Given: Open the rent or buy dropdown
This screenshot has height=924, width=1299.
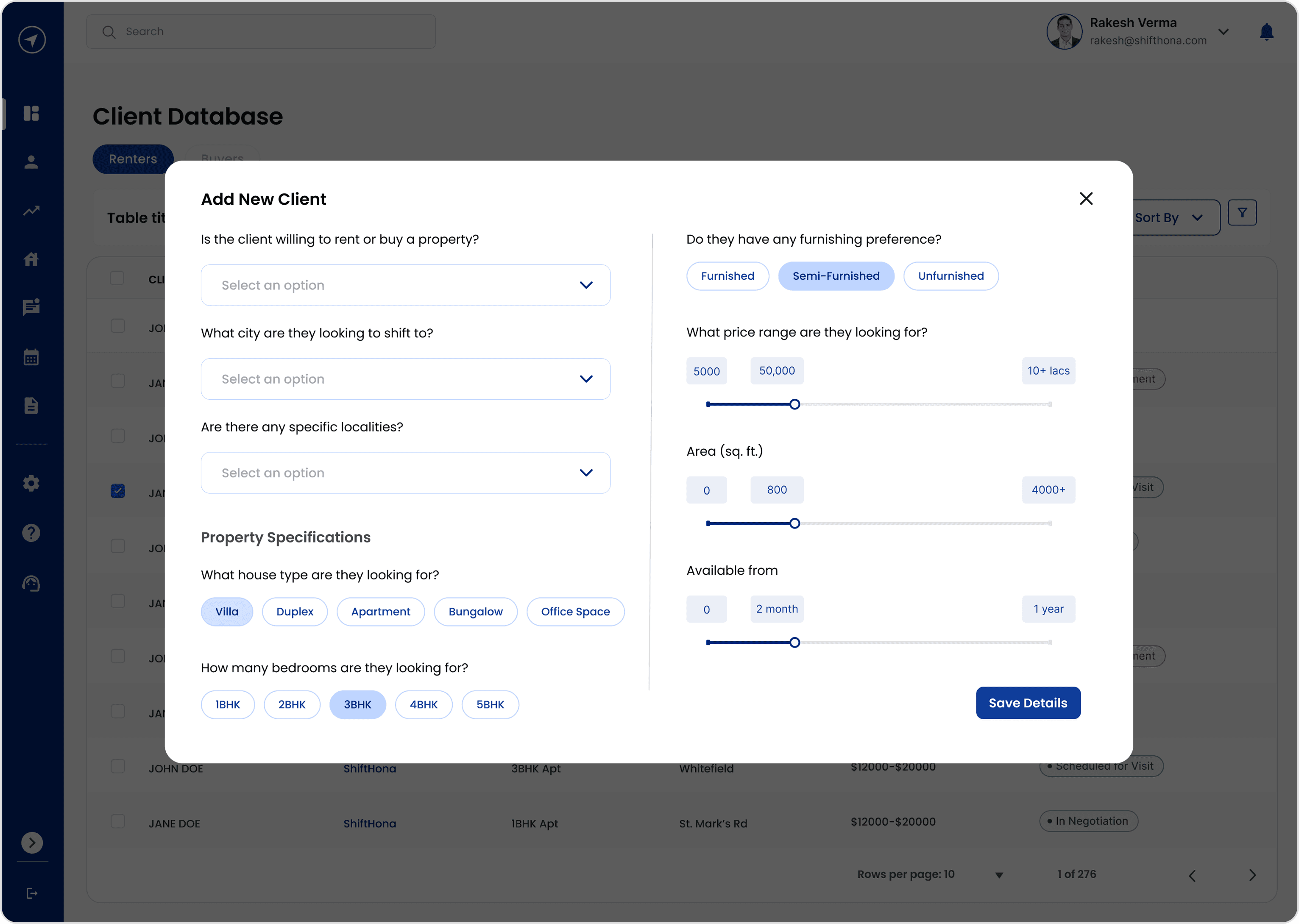Looking at the screenshot, I should (405, 285).
